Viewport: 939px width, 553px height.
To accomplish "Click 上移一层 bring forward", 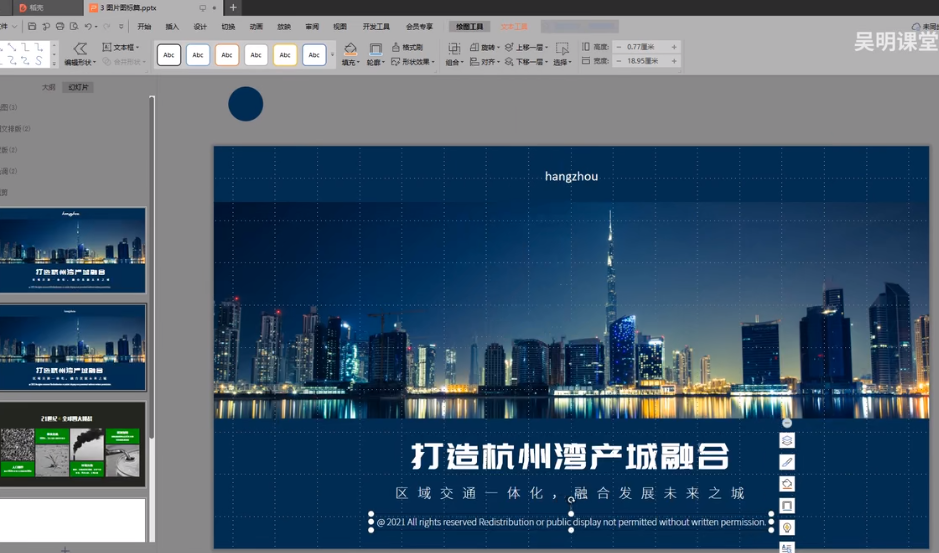I will (x=526, y=47).
